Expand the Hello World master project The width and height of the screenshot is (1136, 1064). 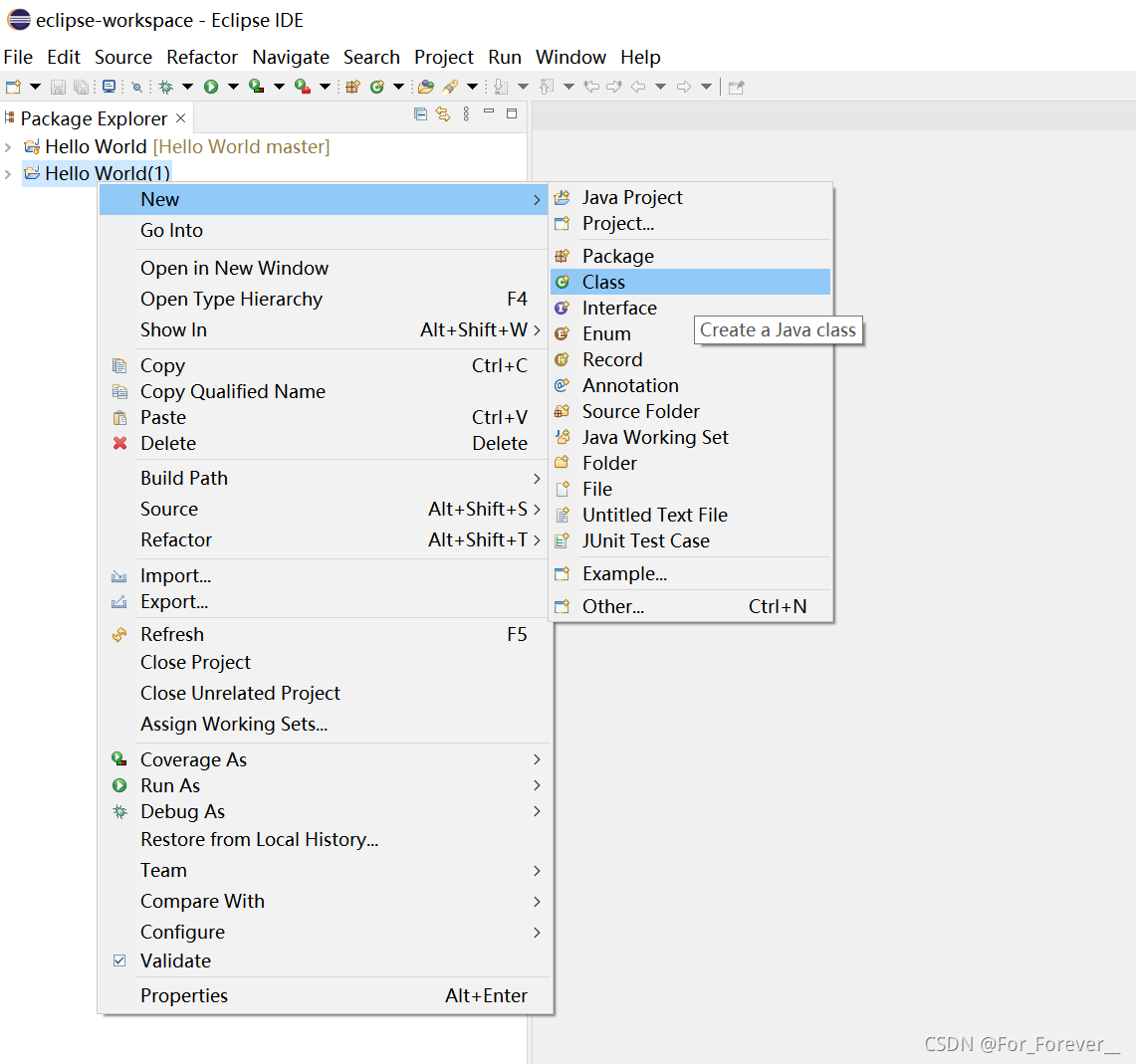tap(8, 147)
